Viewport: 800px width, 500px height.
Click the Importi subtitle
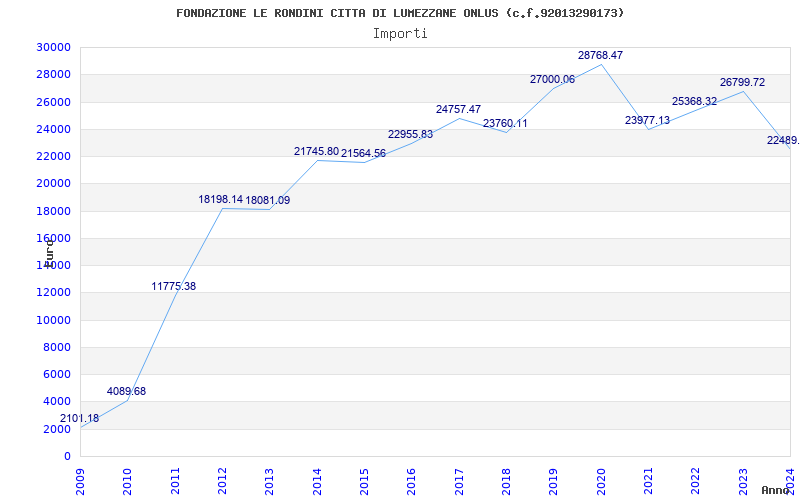400,34
